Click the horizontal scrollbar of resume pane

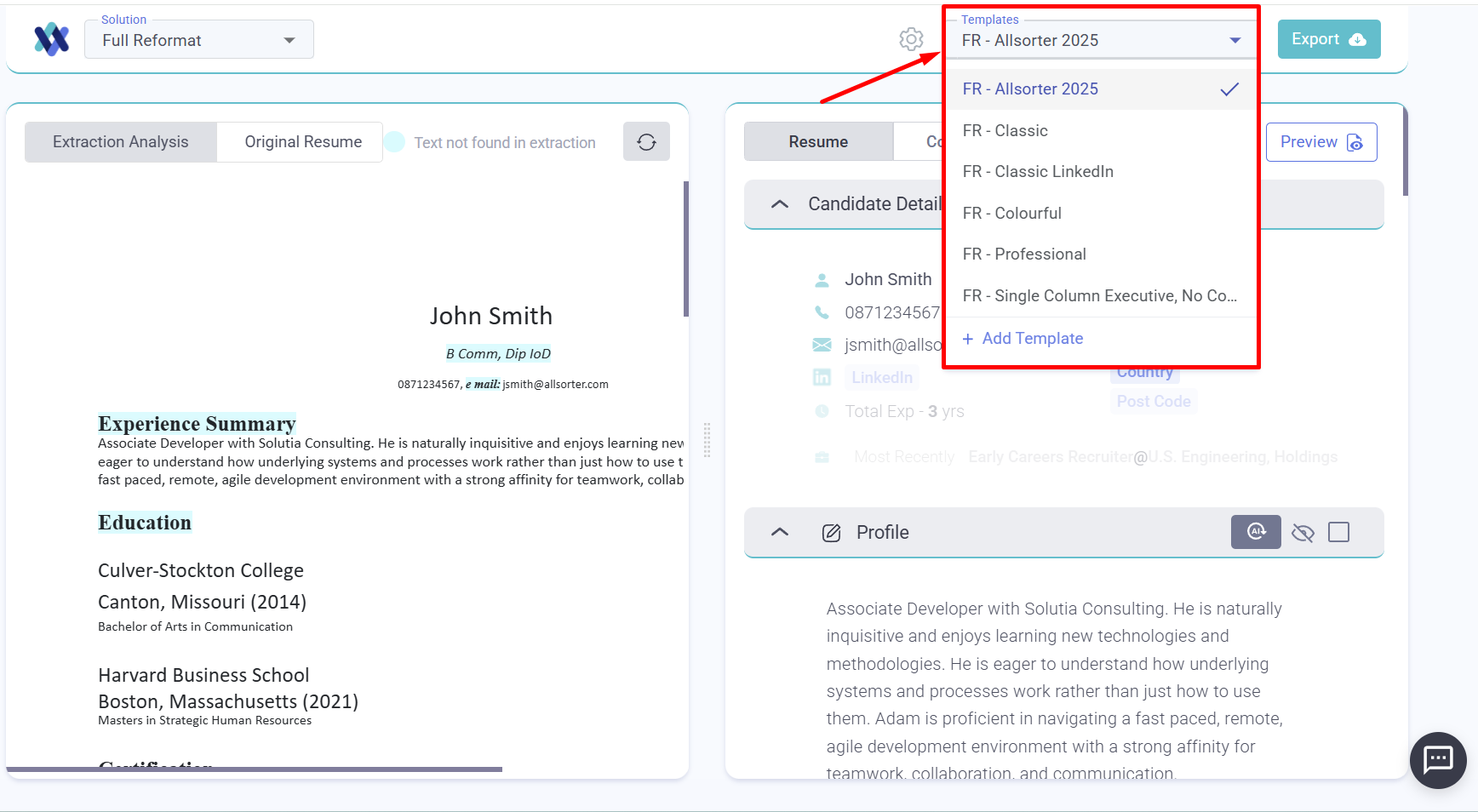pyautogui.click(x=254, y=769)
